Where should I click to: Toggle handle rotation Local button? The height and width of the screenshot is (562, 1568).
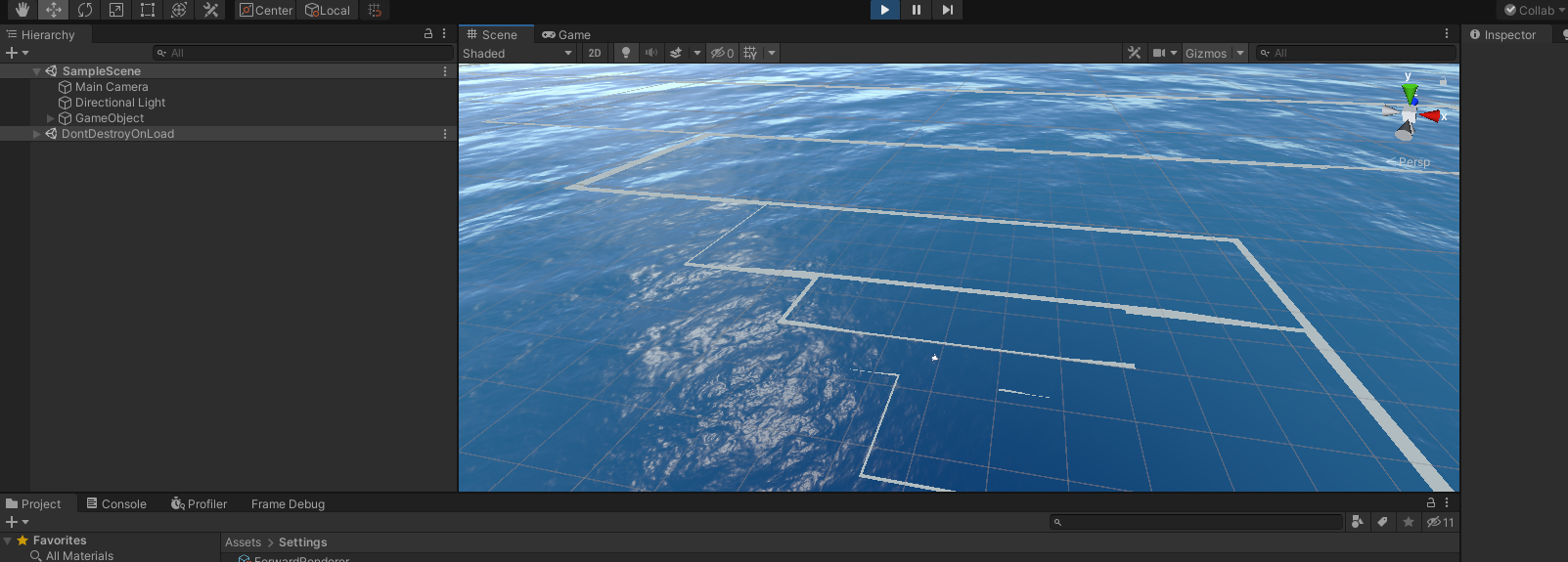pos(328,10)
